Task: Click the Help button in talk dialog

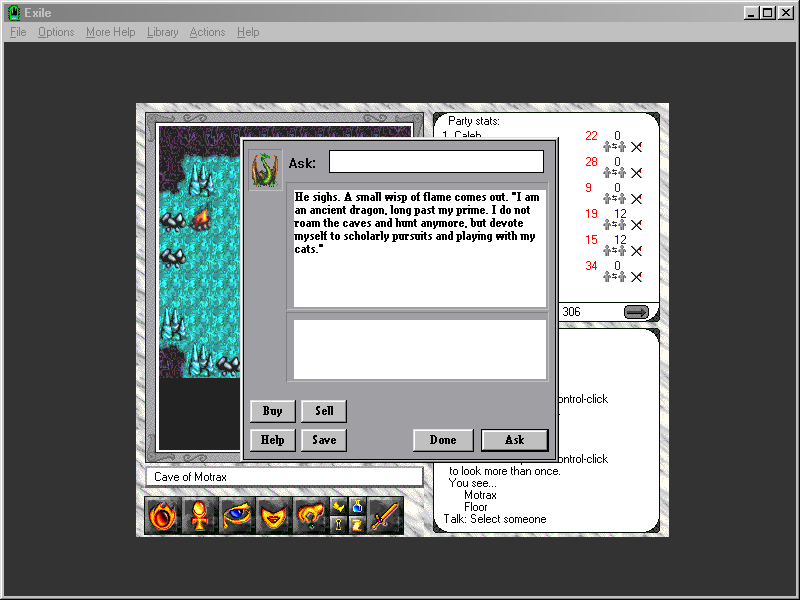Action: click(272, 440)
